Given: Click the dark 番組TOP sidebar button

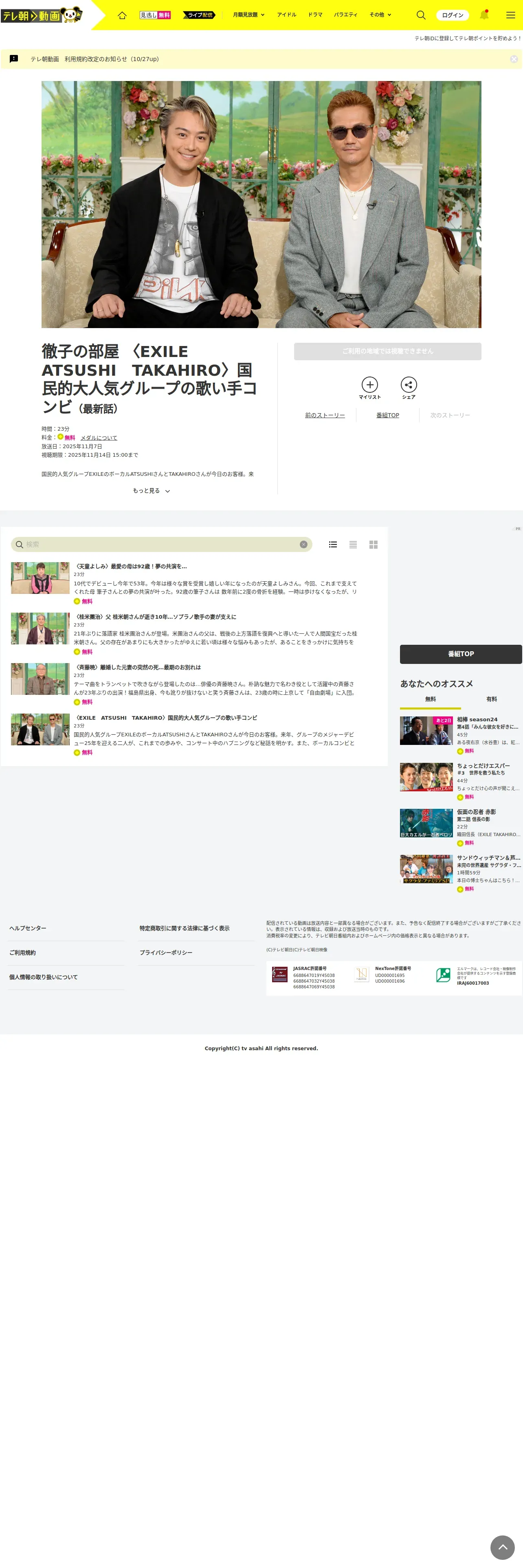Looking at the screenshot, I should (x=461, y=654).
